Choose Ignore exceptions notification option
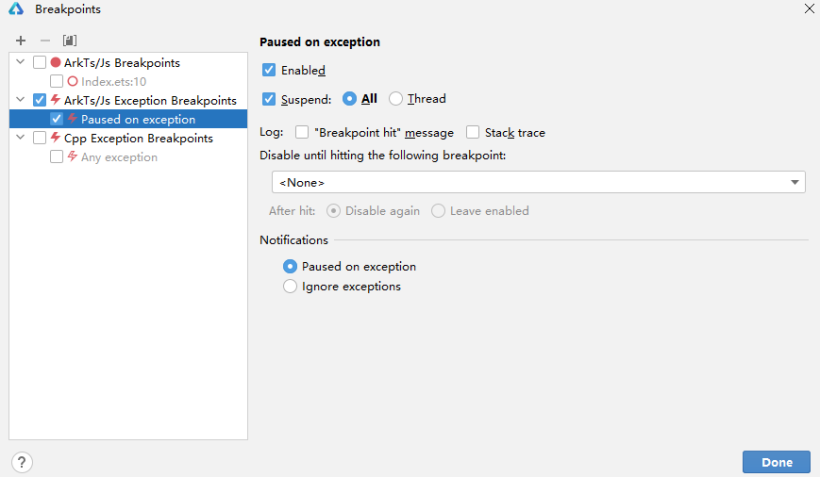Screen dimensions: 820x477 tap(290, 286)
